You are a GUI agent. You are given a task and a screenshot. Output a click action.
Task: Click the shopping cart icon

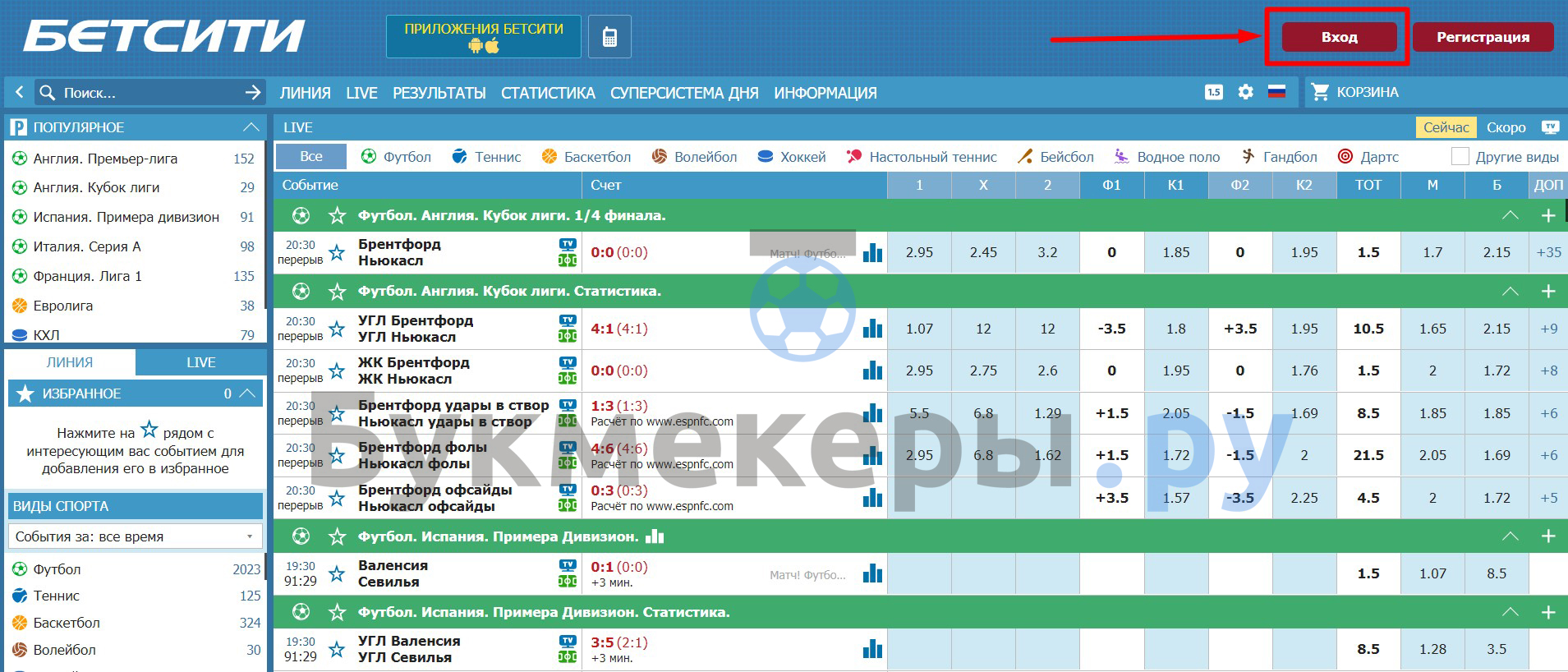pos(1320,92)
